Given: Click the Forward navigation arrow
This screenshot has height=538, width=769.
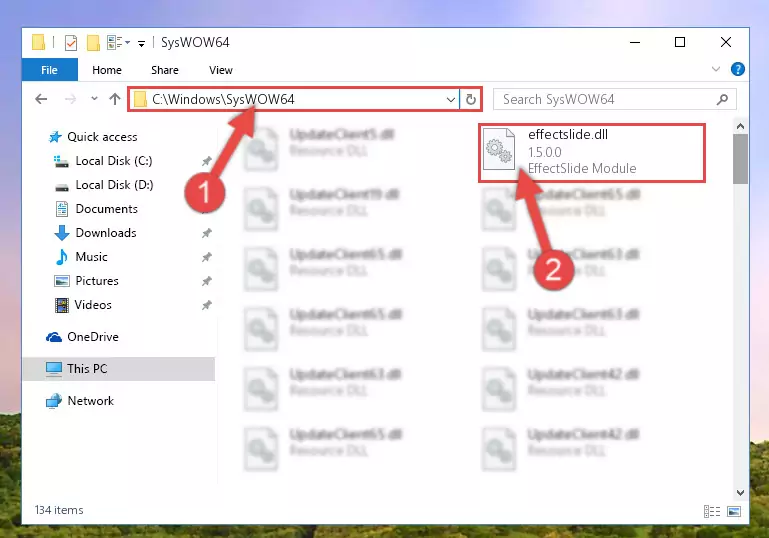Looking at the screenshot, I should (x=71, y=100).
